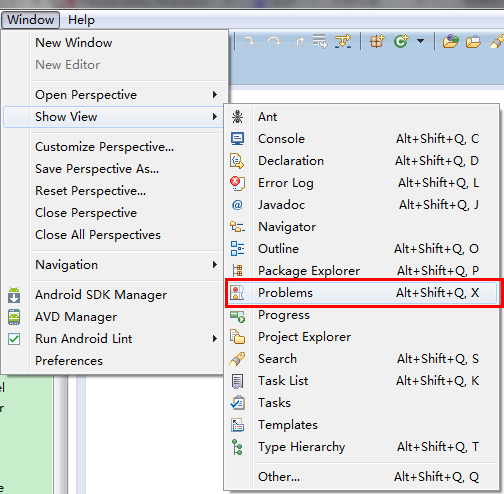Click the New Java Package toolbar icon
The width and height of the screenshot is (504, 494).
click(x=377, y=42)
